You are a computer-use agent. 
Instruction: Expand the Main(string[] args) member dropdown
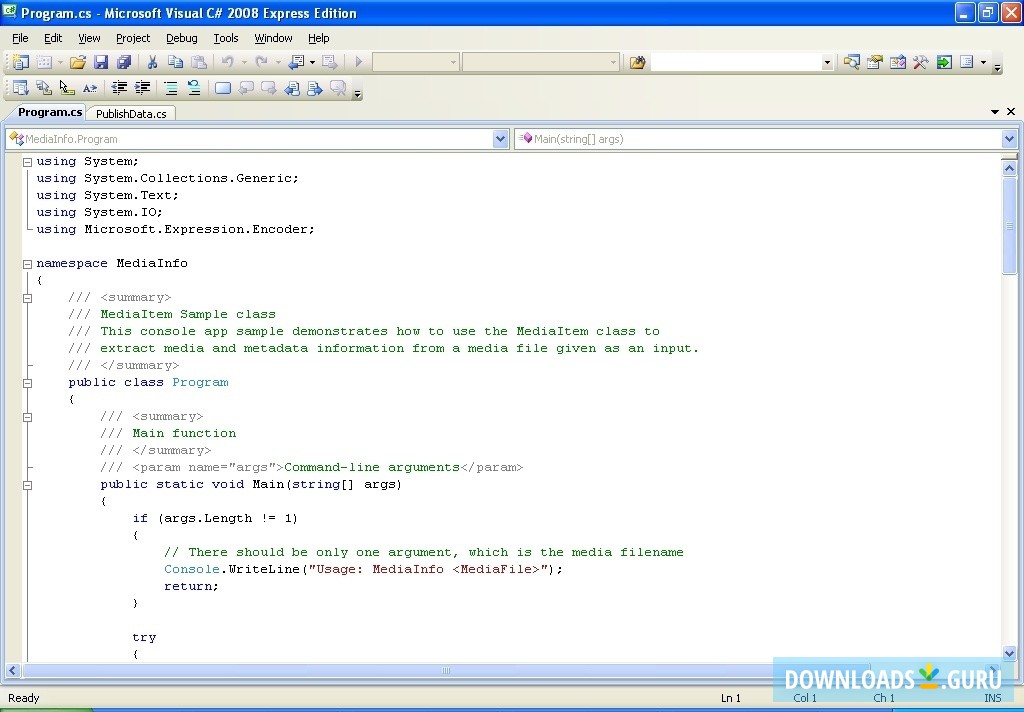[1009, 140]
